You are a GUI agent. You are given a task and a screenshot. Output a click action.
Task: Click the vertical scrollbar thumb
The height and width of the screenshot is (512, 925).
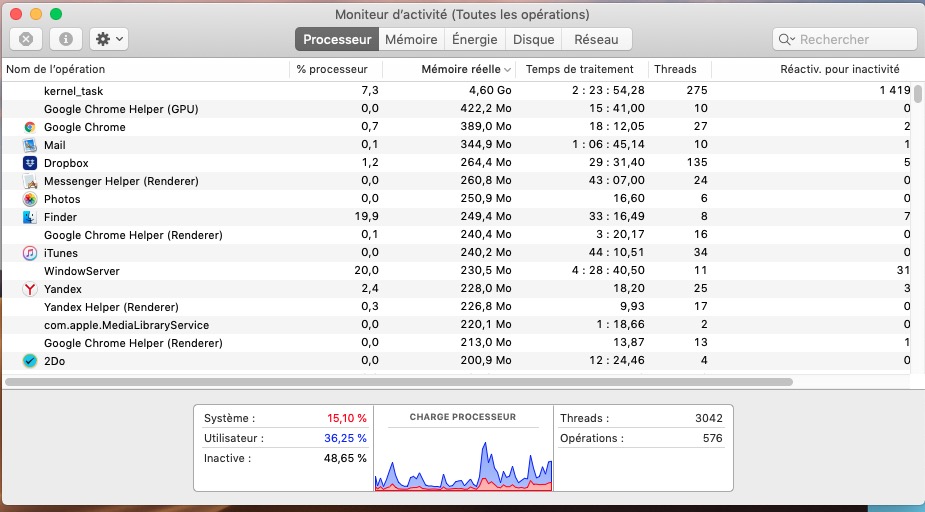tap(918, 94)
